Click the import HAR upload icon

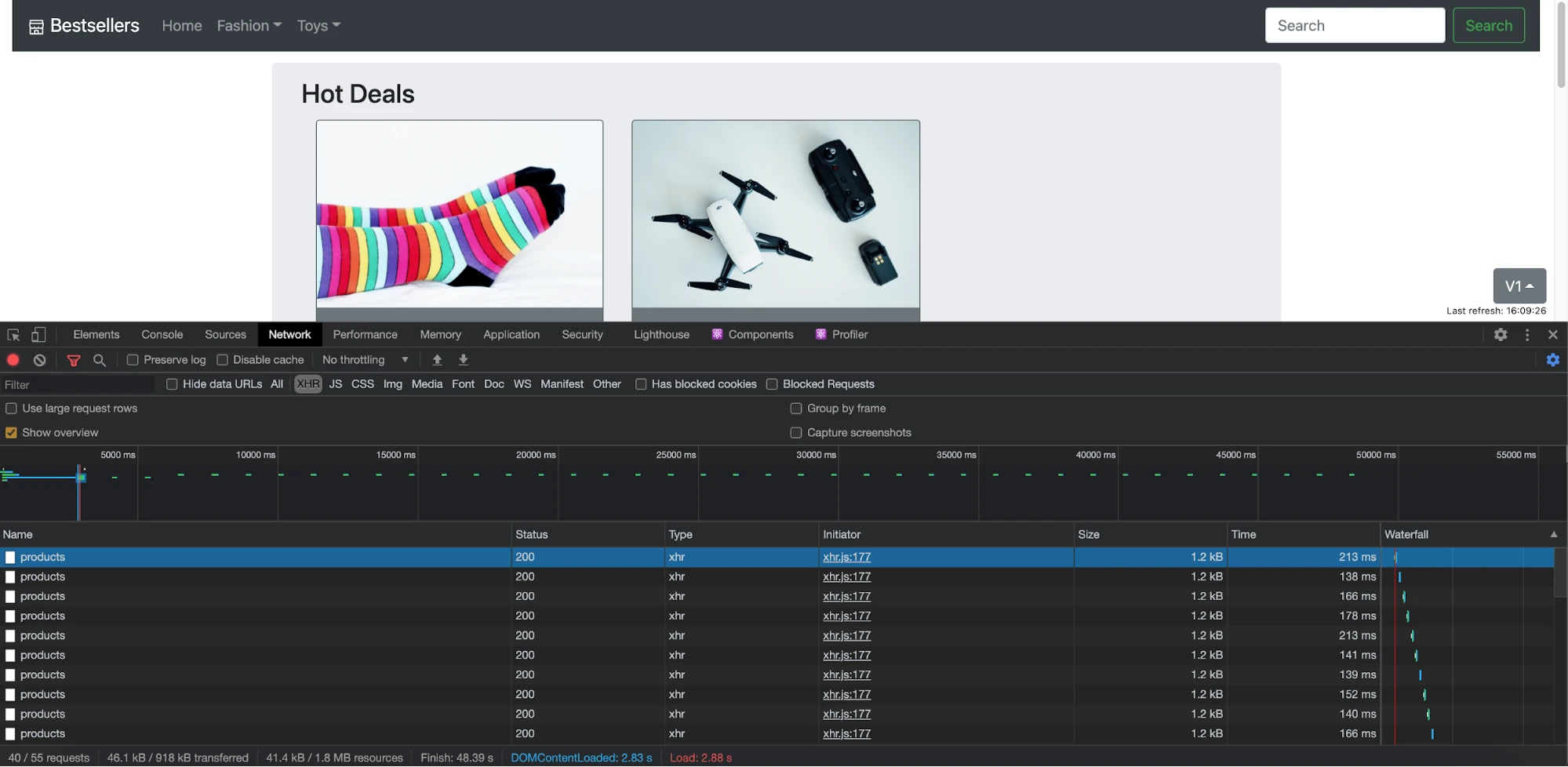438,360
